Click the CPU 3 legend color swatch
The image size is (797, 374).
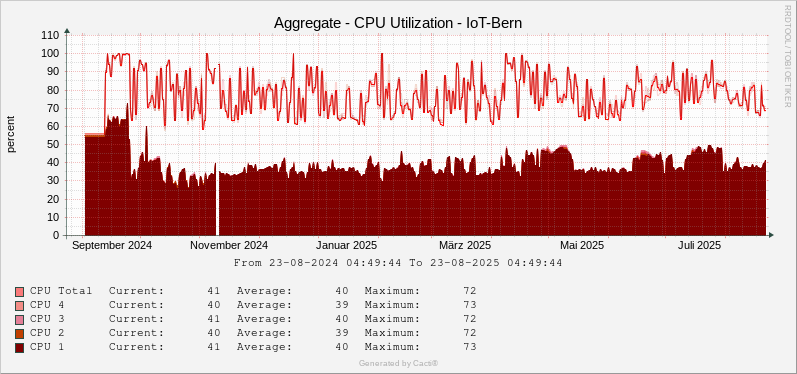[19, 320]
